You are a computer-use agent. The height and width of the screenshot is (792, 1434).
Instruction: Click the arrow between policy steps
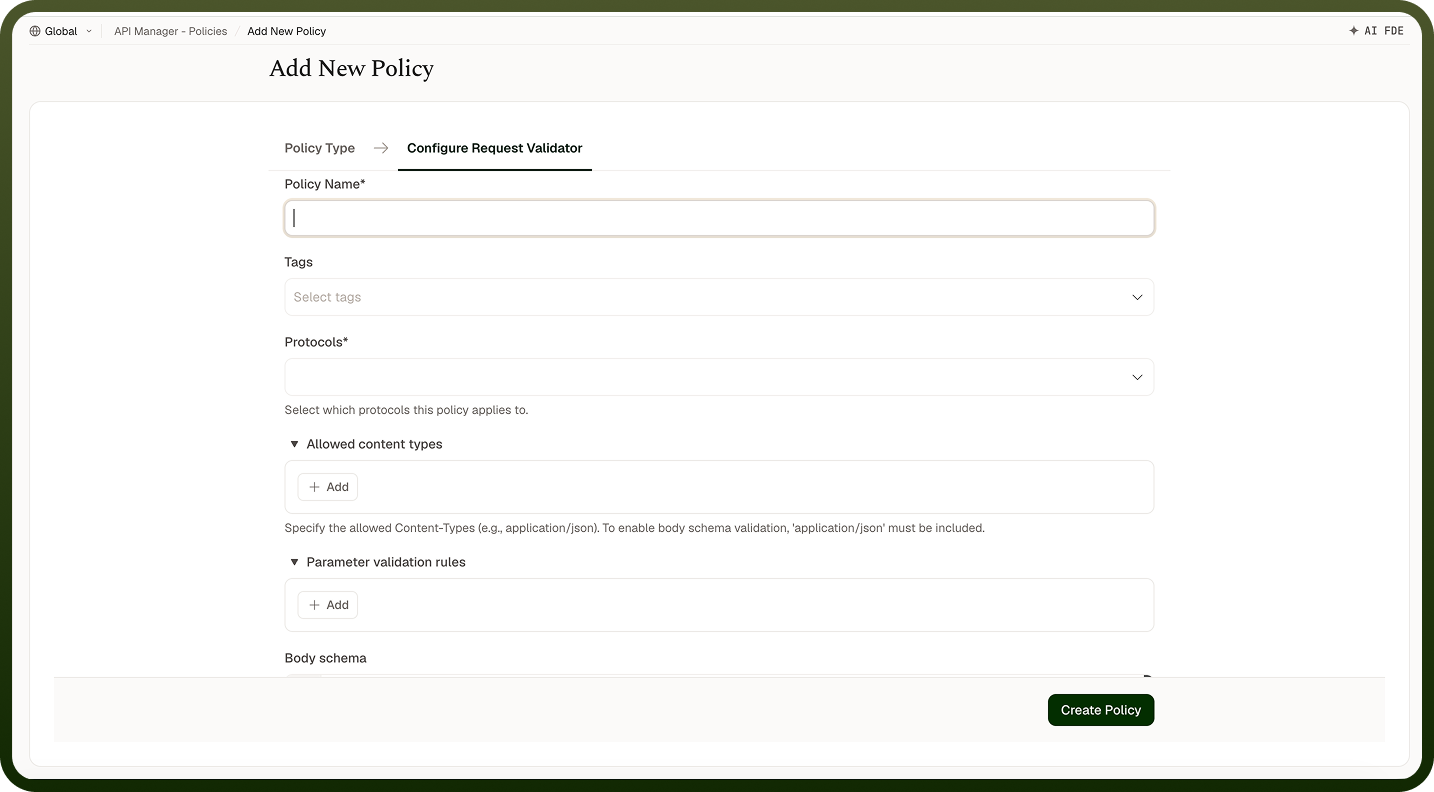381,148
